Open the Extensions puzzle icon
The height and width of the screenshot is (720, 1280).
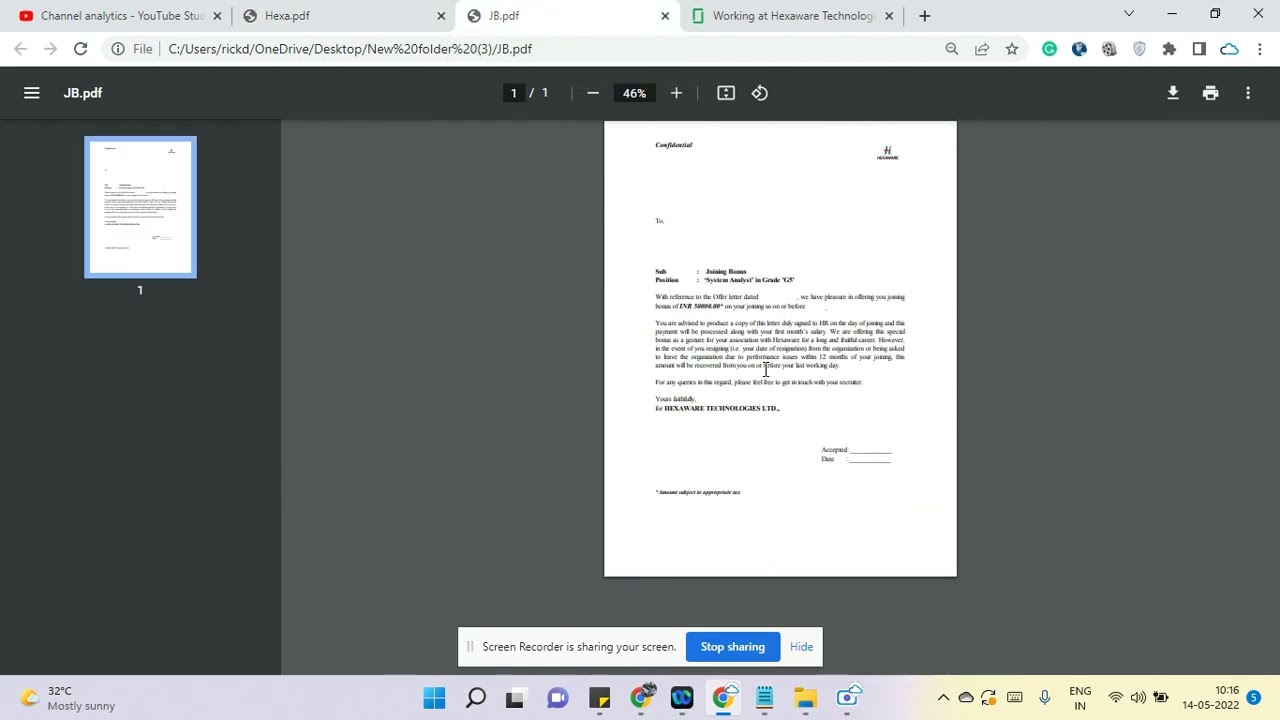coord(1169,49)
